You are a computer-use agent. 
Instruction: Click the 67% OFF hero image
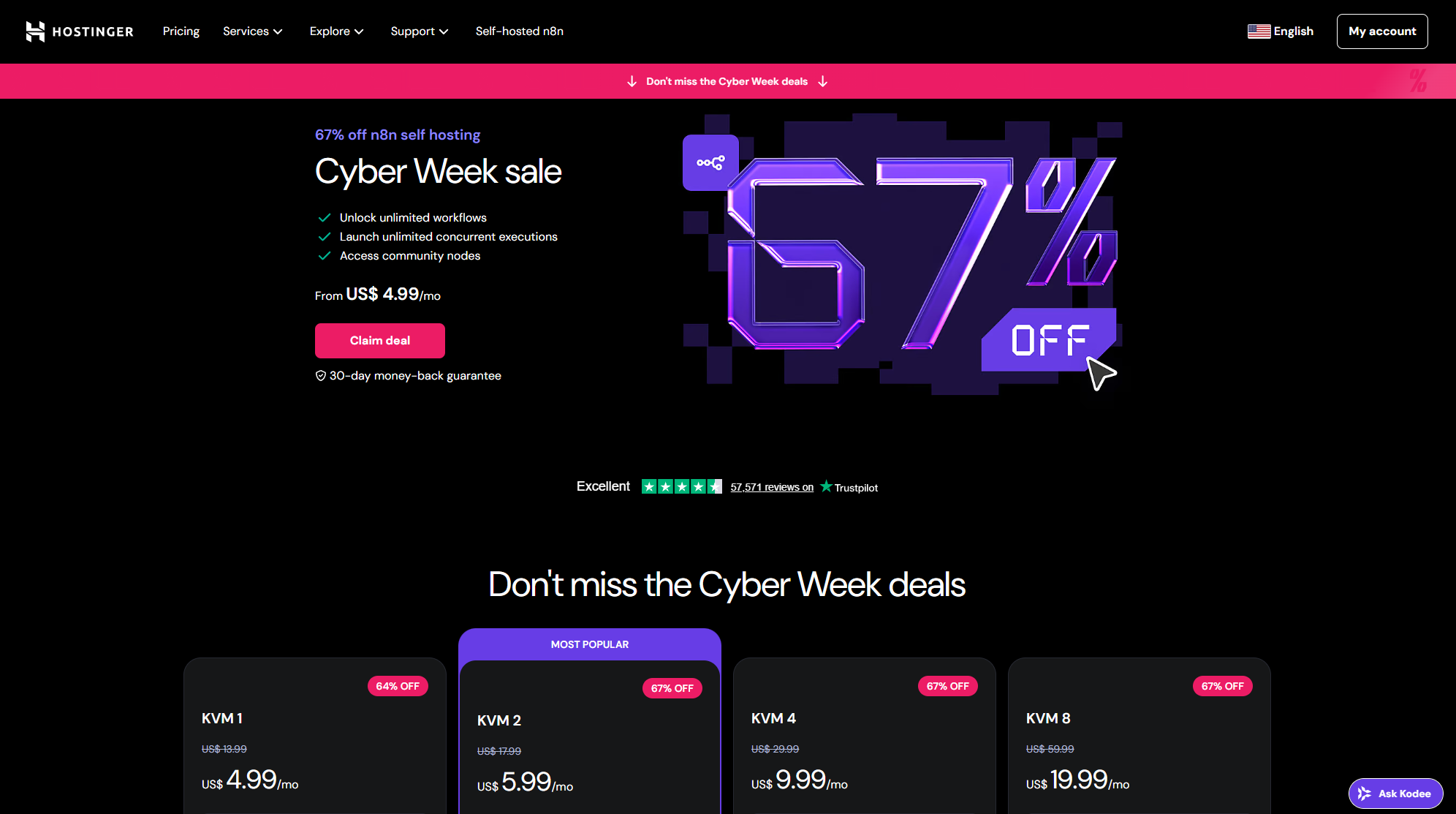click(903, 256)
